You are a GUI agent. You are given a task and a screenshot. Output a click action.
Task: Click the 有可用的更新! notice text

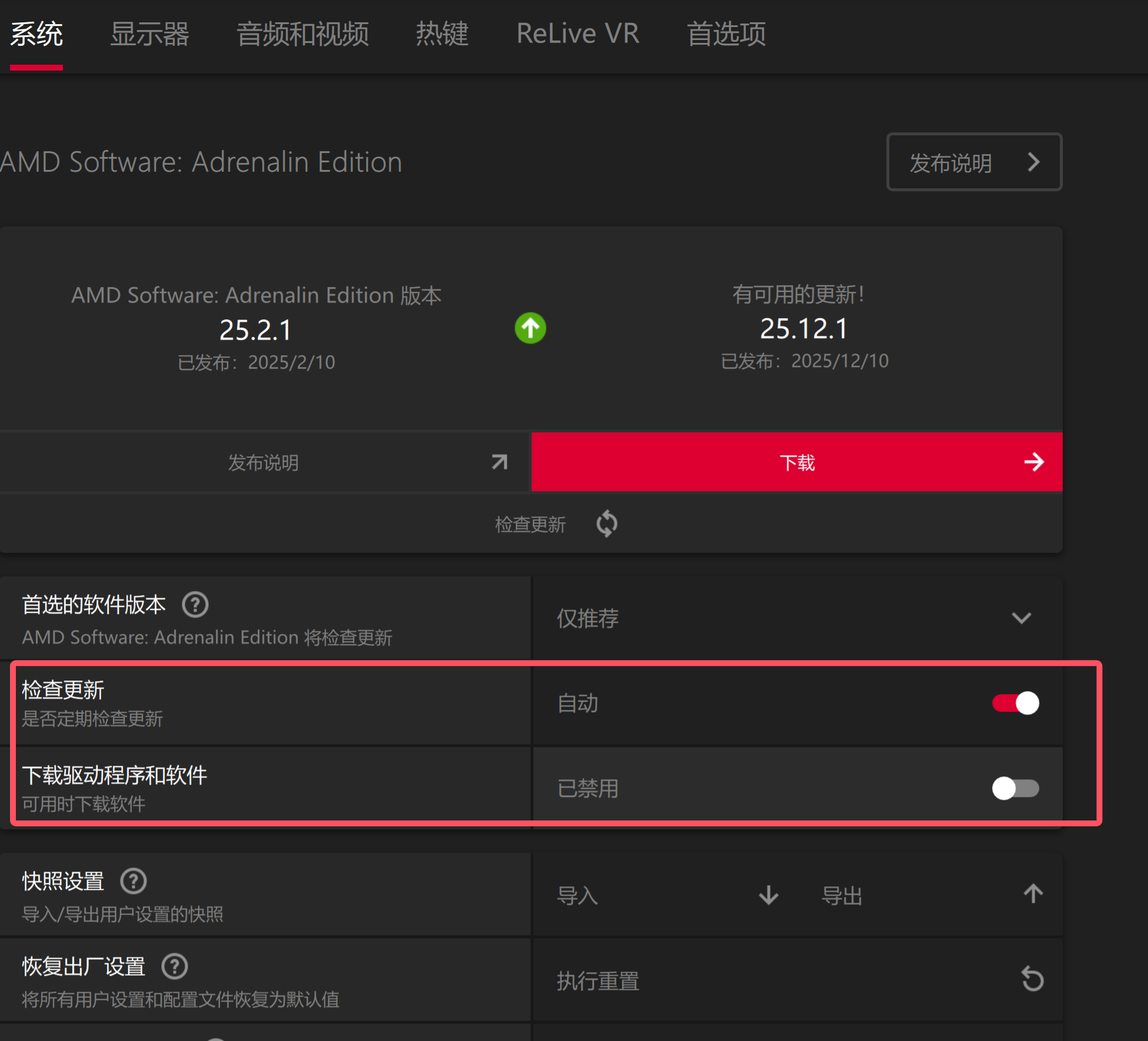[x=798, y=294]
